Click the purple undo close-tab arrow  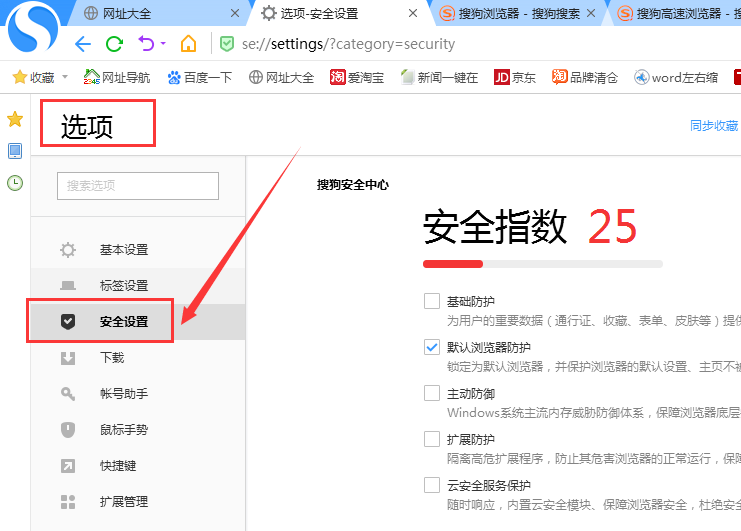point(146,43)
